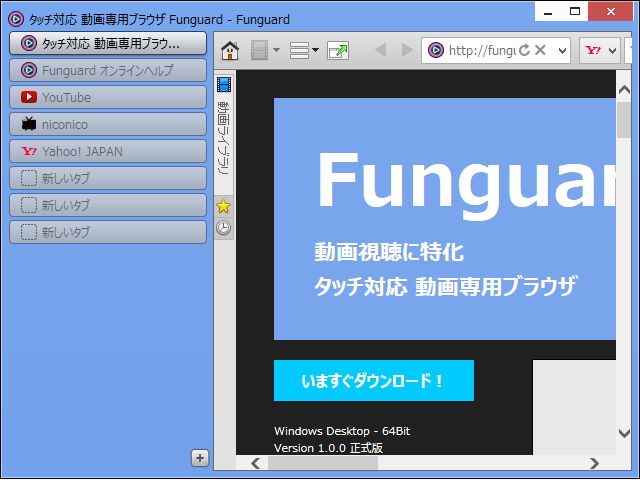This screenshot has width=640, height=480.
Task: Minimize the Funguard window
Action: [548, 12]
